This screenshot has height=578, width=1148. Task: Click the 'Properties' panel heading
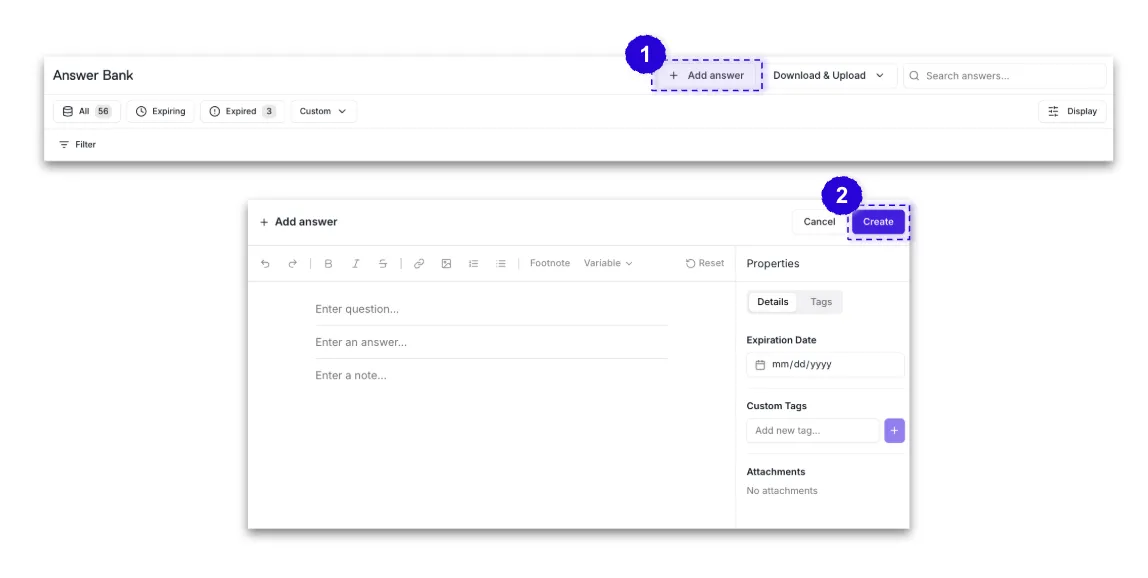click(773, 264)
